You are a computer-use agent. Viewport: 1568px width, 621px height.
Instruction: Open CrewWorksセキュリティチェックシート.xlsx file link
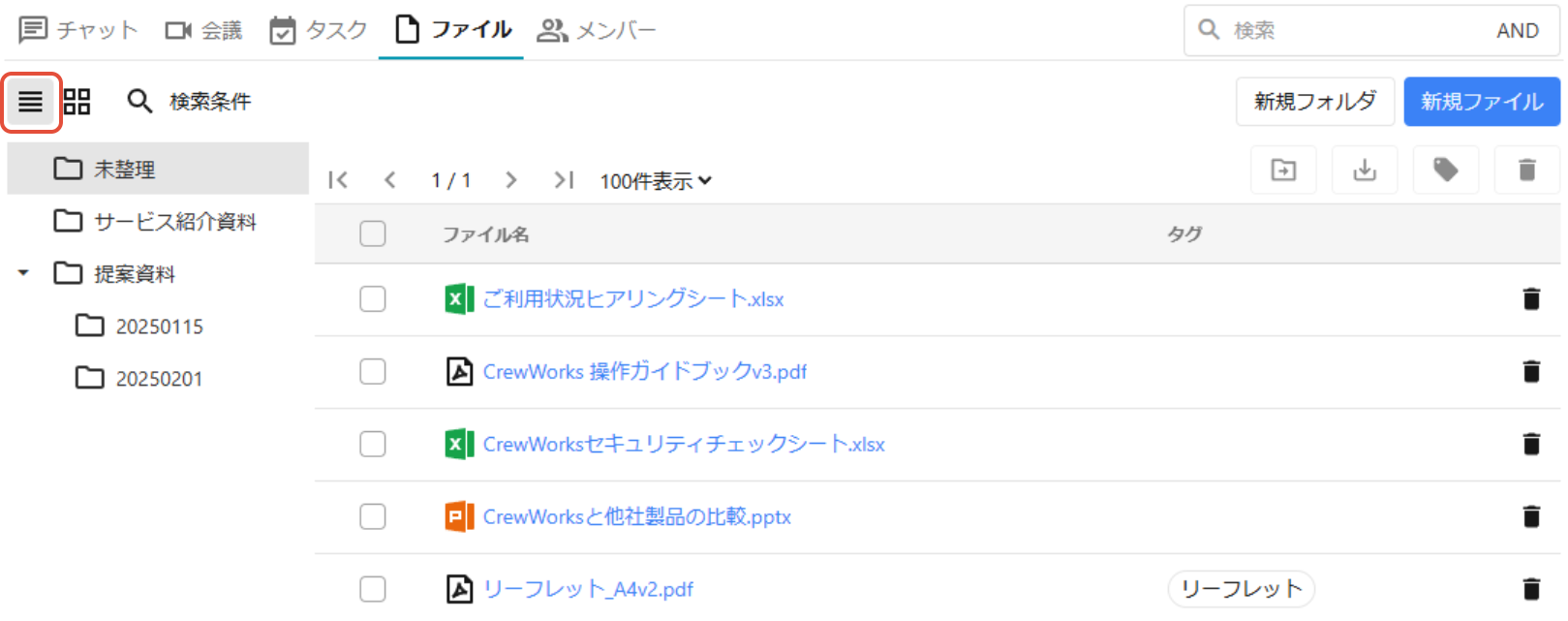(x=684, y=445)
